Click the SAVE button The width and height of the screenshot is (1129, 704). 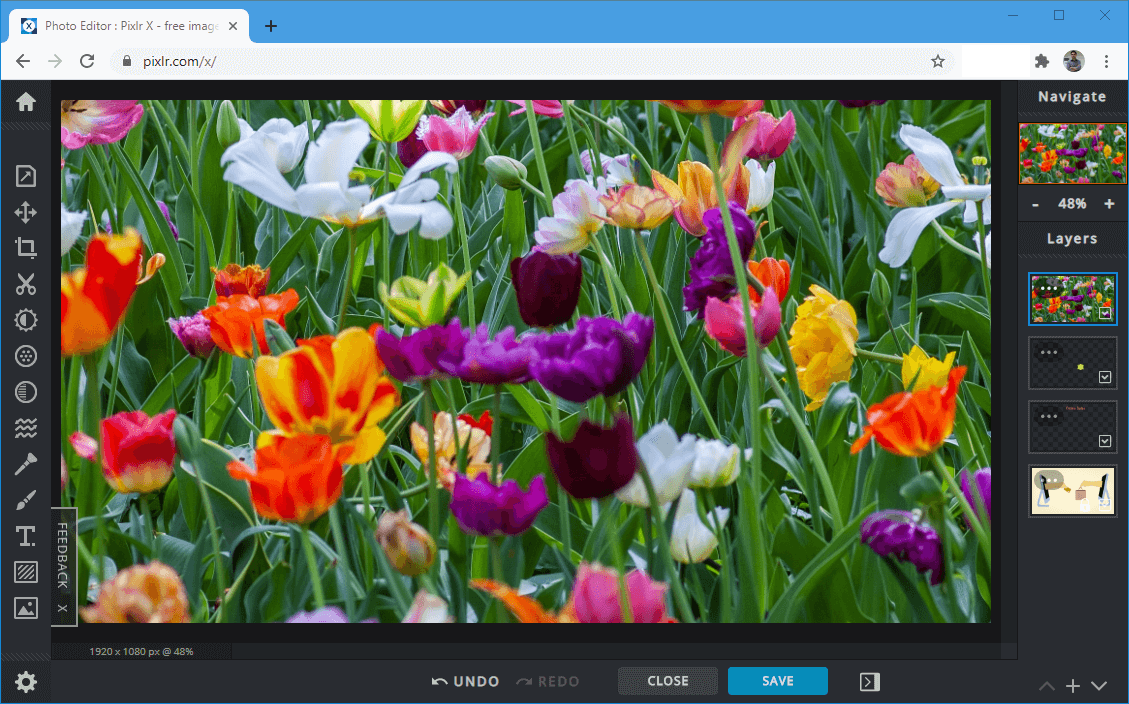[x=777, y=681]
